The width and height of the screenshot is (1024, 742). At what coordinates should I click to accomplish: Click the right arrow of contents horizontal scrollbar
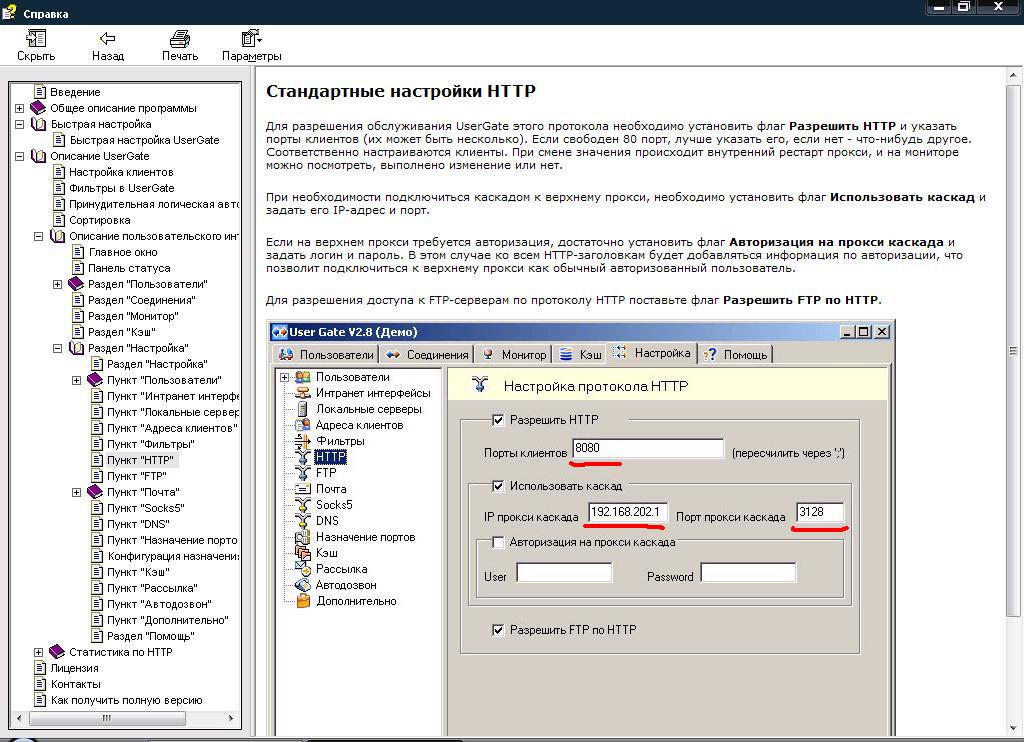231,718
